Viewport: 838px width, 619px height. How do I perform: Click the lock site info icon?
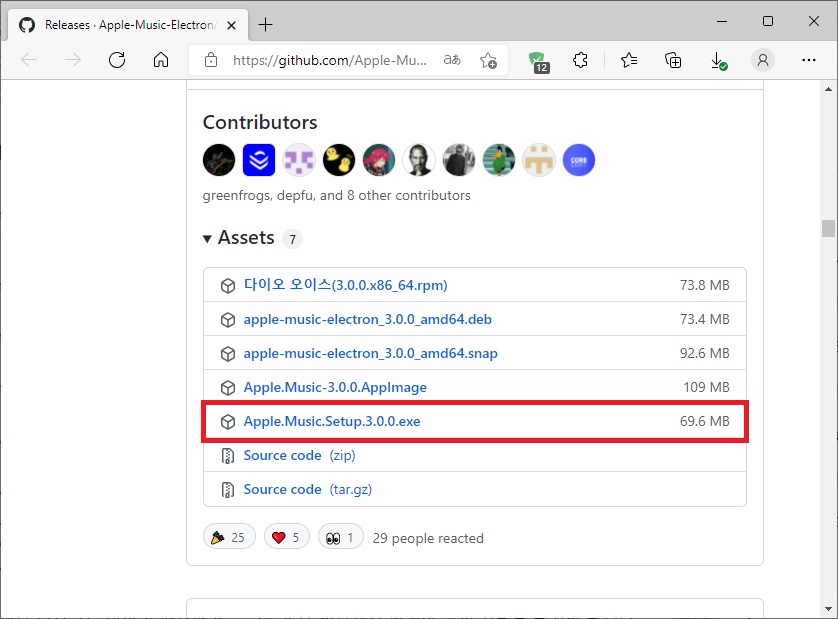coord(211,60)
